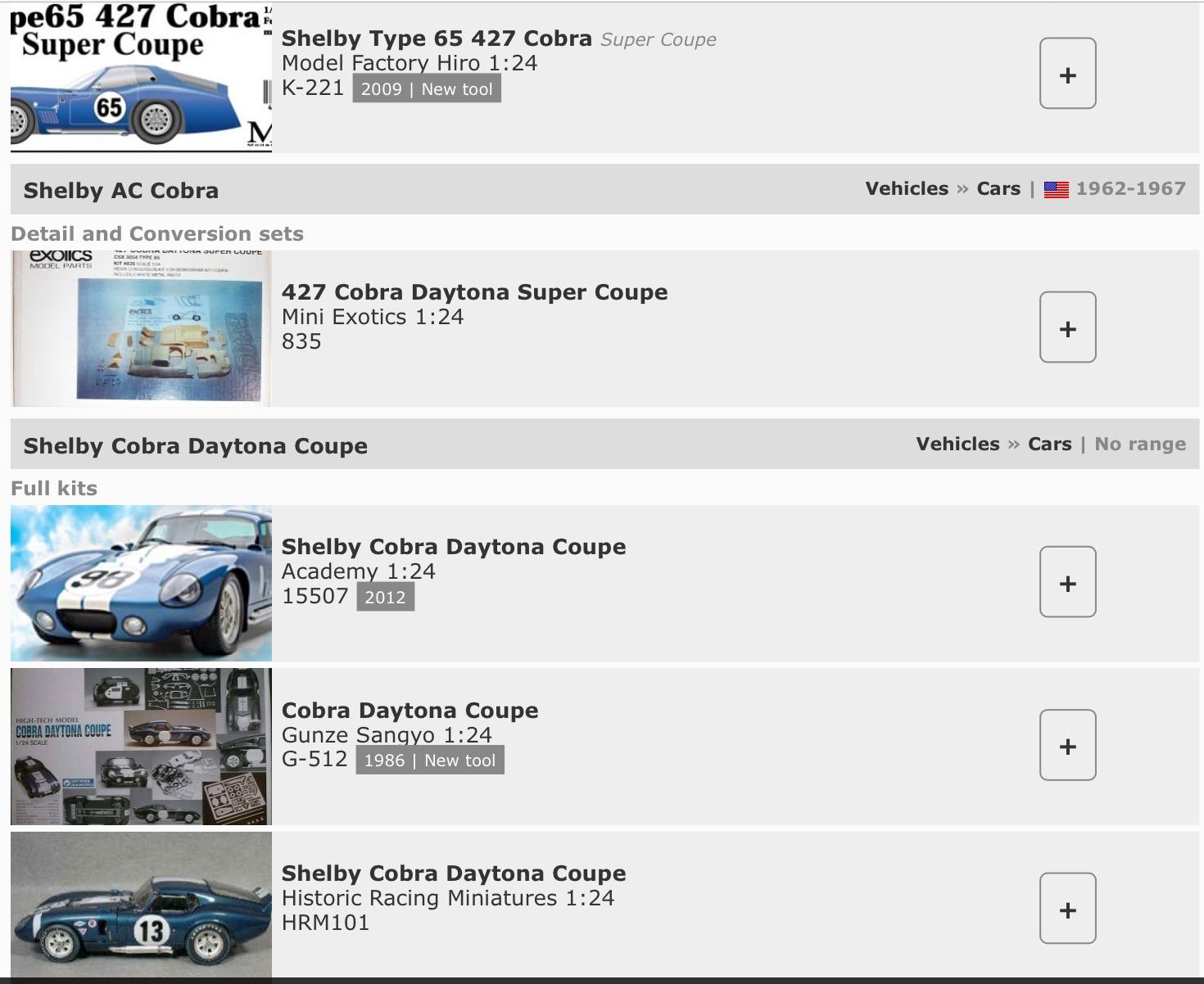Click Vehicles link in Daytona Coupe header
Image resolution: width=1204 pixels, height=984 pixels.
957,445
